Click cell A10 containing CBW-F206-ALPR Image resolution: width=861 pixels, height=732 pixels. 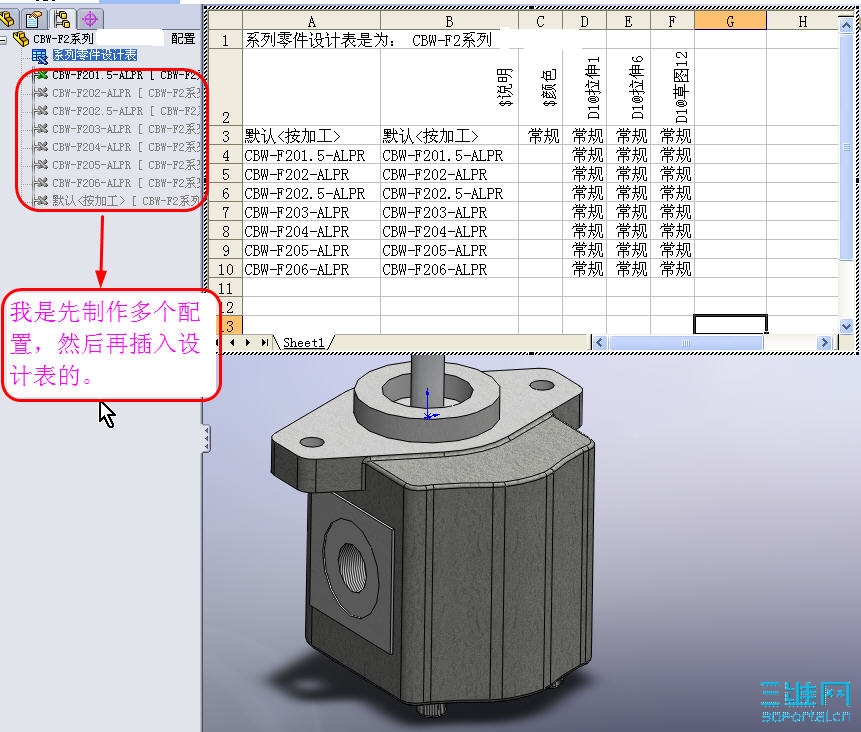click(x=311, y=269)
